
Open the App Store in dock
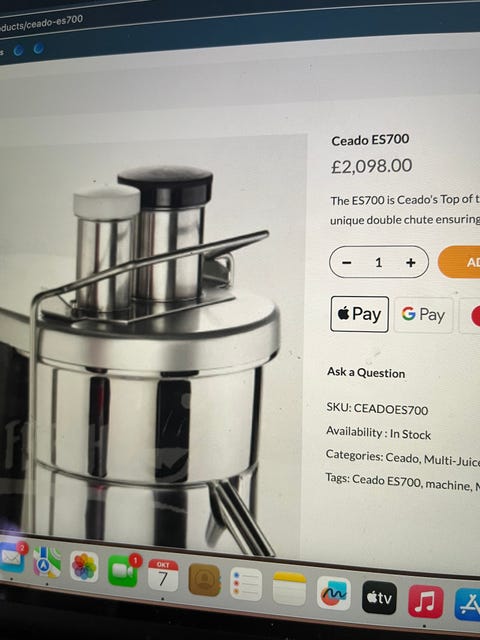468,606
